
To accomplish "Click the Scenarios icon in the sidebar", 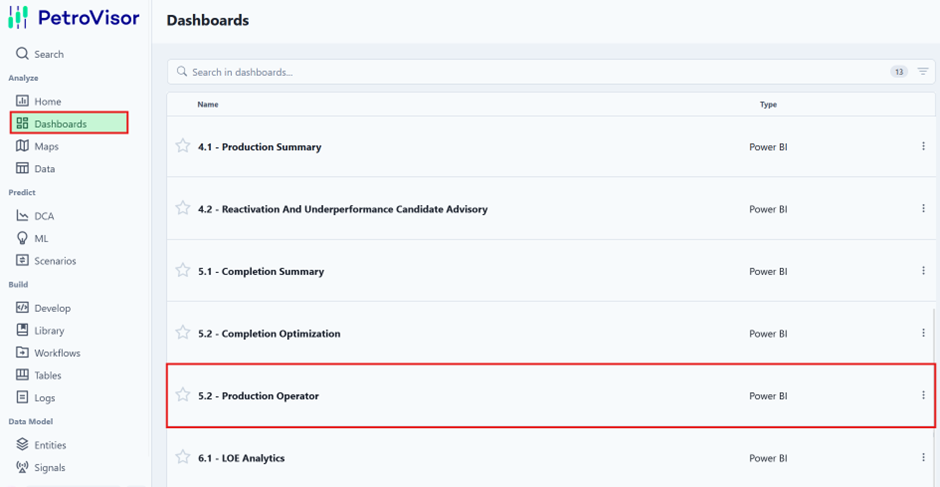I will tap(22, 260).
